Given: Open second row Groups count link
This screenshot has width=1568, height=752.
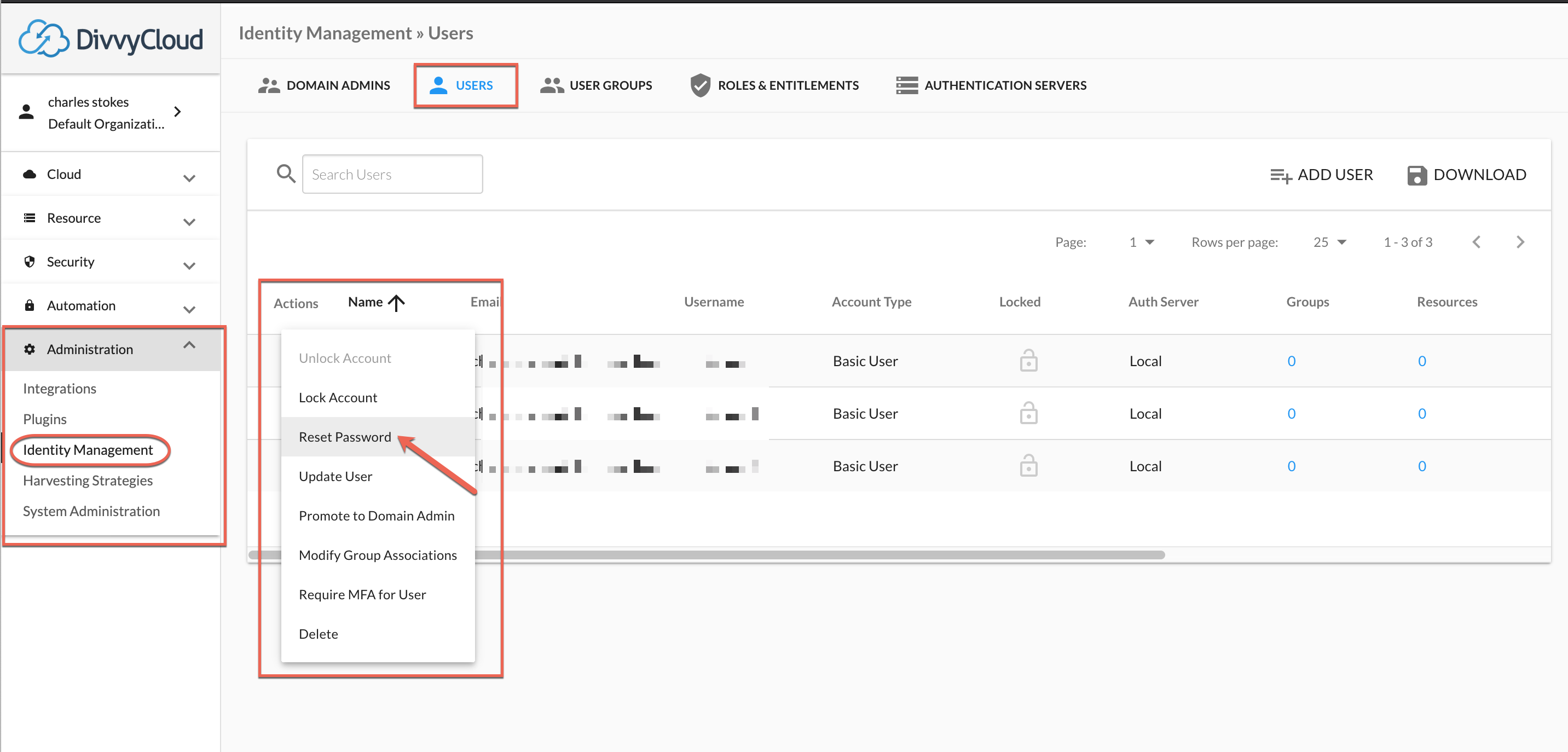Looking at the screenshot, I should click(x=1291, y=413).
